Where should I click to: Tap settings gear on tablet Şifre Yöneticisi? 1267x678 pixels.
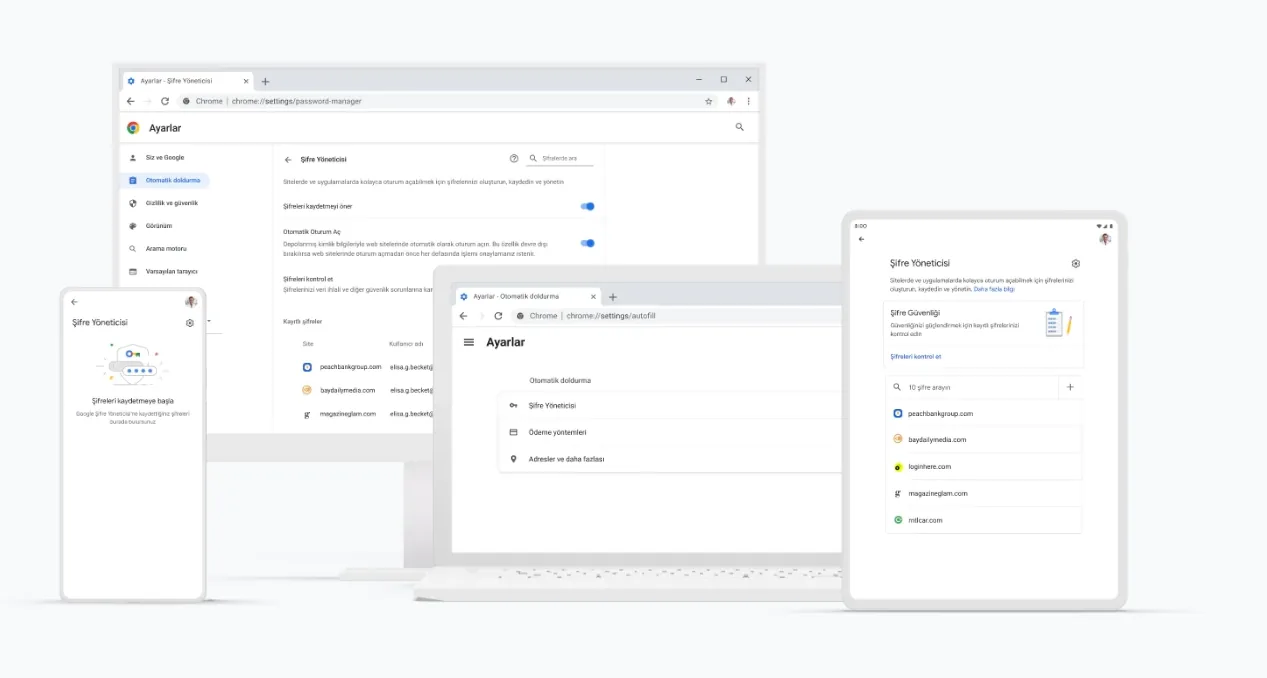click(x=1076, y=263)
